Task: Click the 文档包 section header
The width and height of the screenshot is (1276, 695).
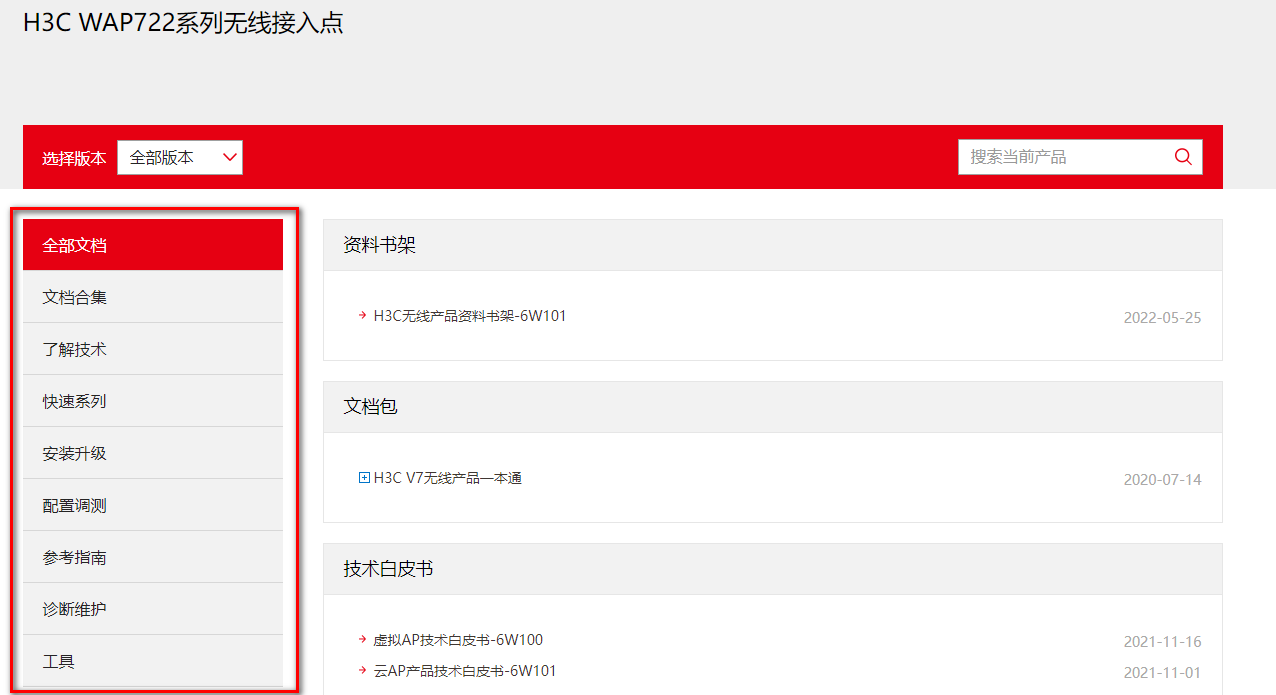Action: [773, 407]
